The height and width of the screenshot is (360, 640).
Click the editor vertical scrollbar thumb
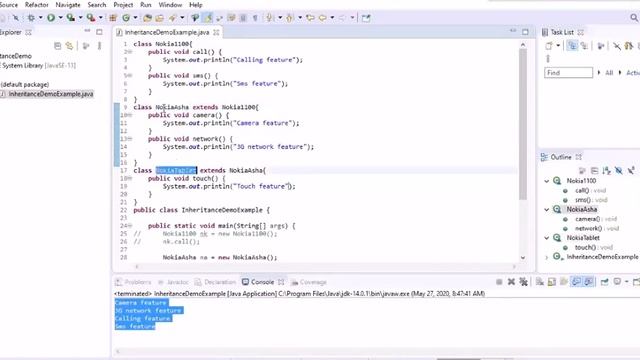coord(523,124)
